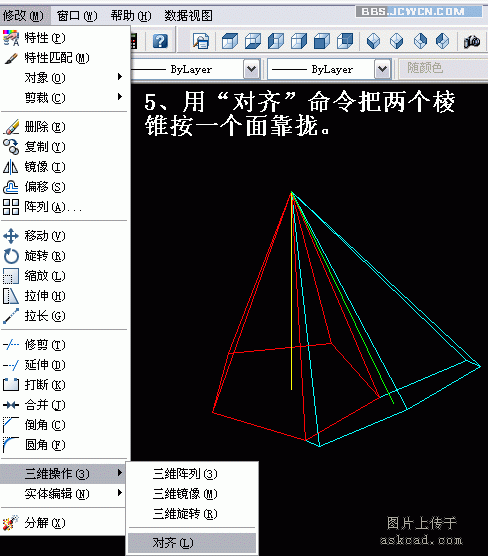Choose the 旋转(R) rotate icon
The image size is (488, 556).
[11, 256]
